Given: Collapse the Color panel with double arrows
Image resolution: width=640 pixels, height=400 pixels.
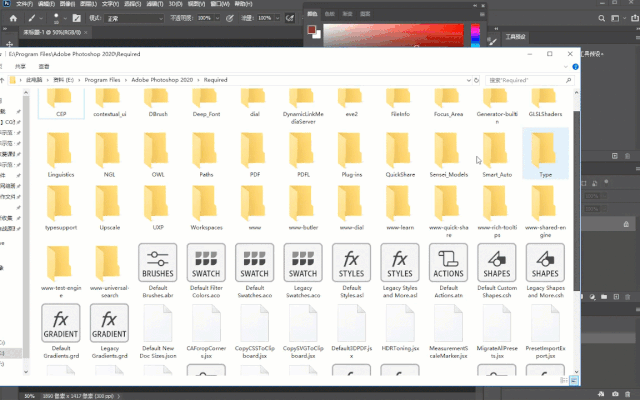Looking at the screenshot, I should 475,6.
